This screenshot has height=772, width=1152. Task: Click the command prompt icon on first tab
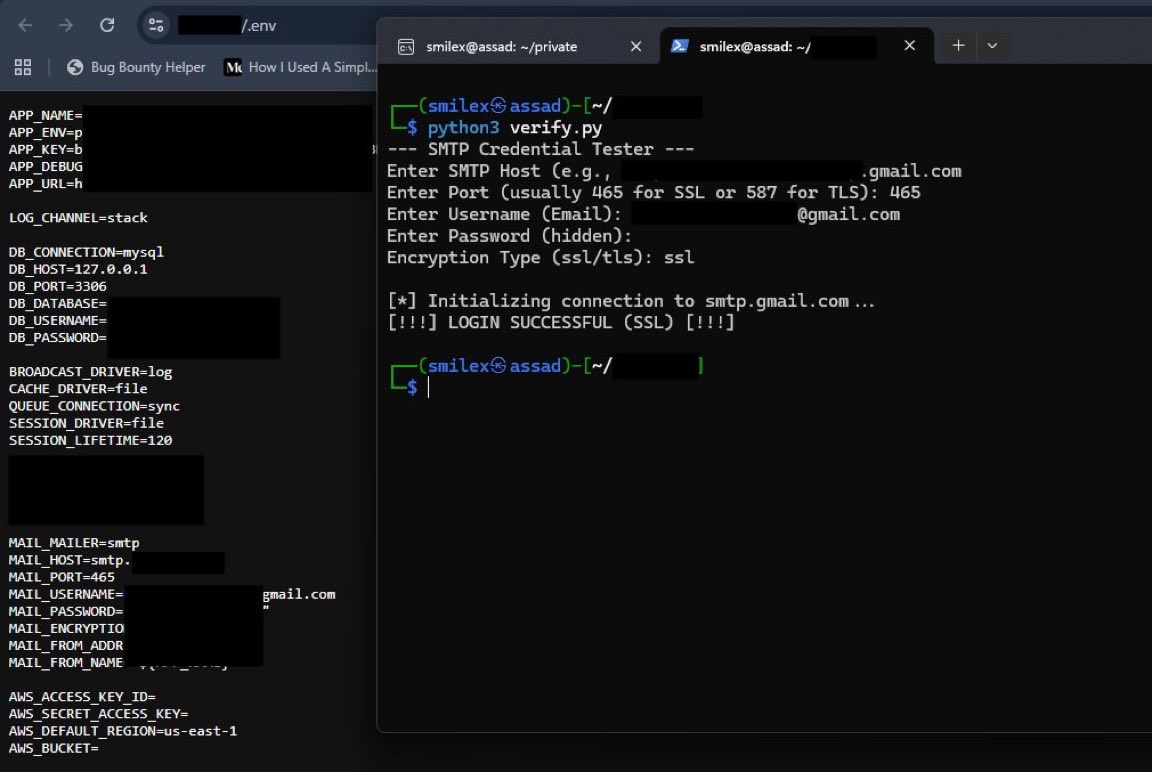(x=406, y=47)
